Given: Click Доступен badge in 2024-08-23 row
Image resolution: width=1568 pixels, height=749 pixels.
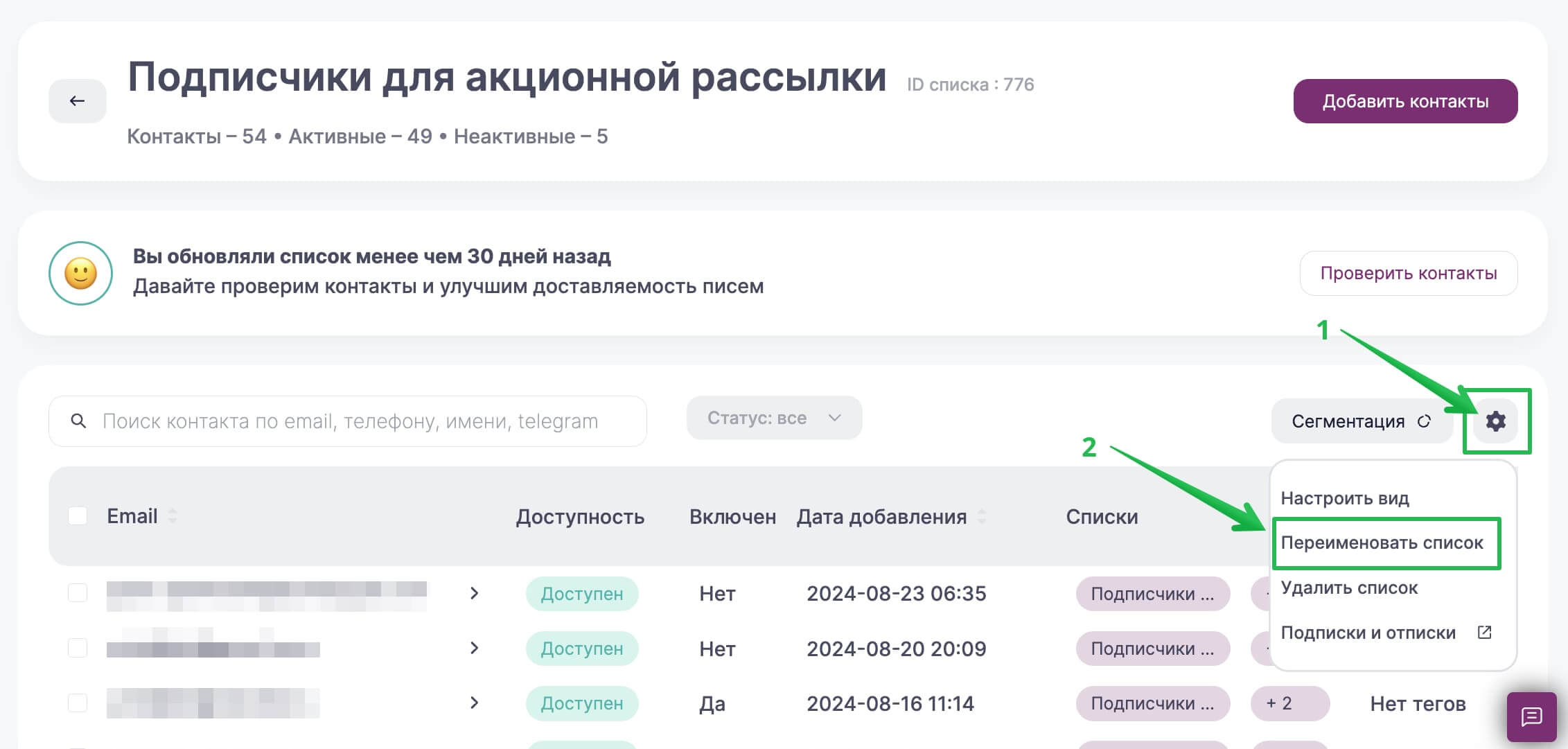Looking at the screenshot, I should coord(582,594).
